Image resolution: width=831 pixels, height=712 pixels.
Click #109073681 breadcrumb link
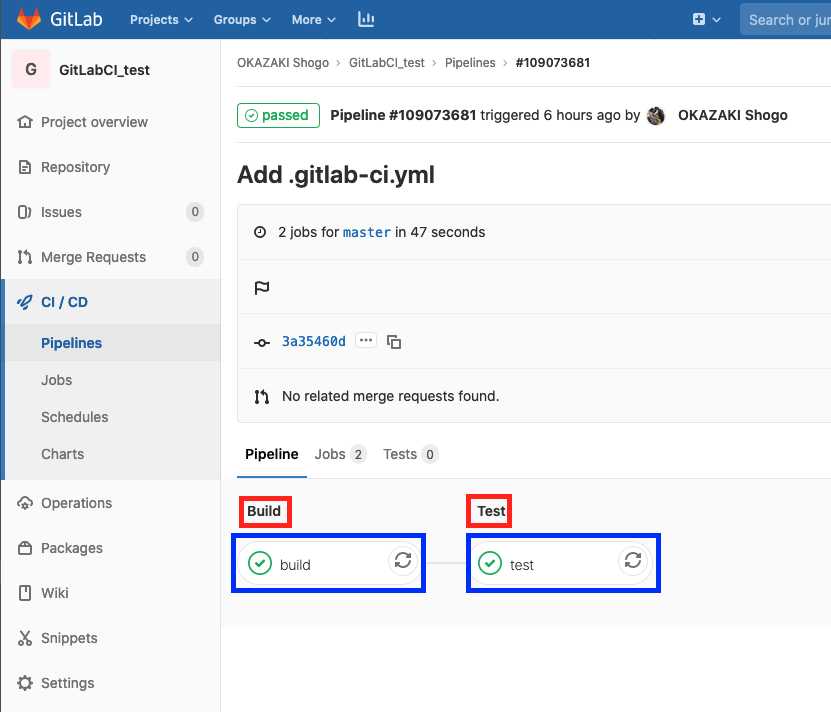coord(553,63)
